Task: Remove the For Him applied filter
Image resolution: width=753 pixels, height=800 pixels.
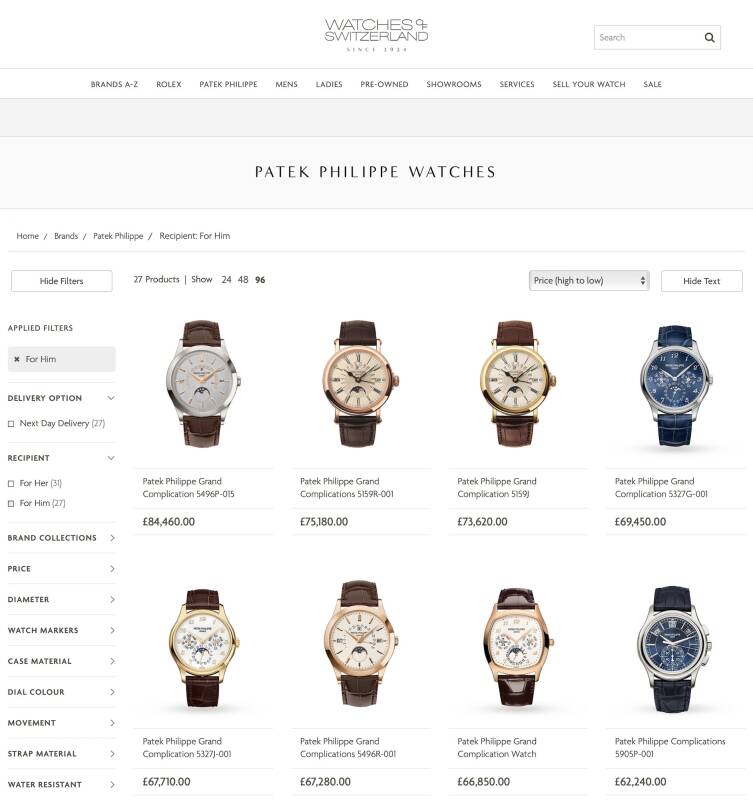Action: click(17, 359)
